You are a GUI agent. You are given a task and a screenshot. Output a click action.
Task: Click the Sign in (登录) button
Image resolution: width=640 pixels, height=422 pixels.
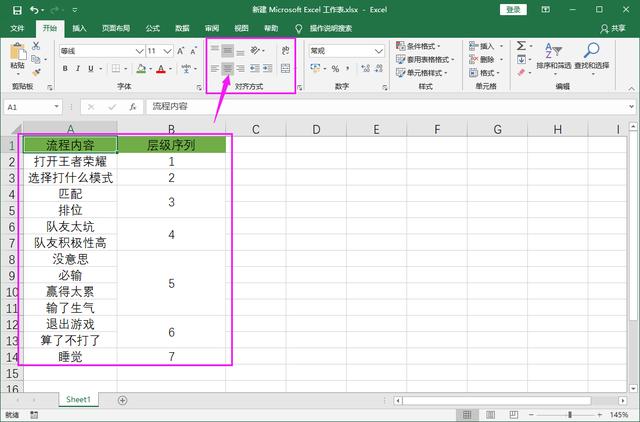point(513,9)
